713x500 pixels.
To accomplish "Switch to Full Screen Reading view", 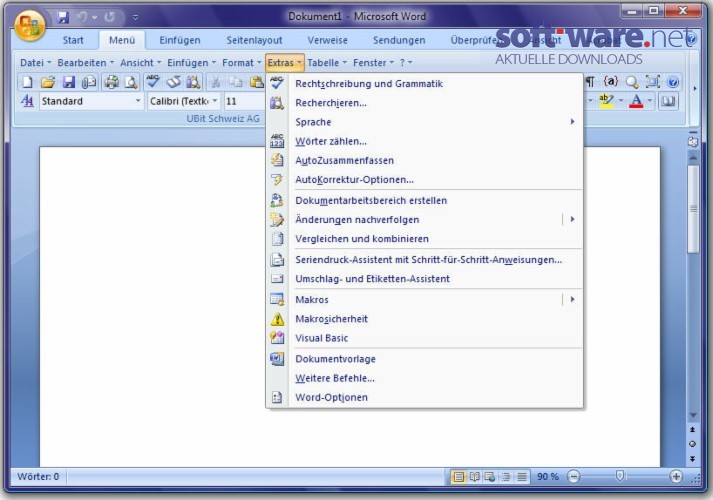I will (x=474, y=476).
